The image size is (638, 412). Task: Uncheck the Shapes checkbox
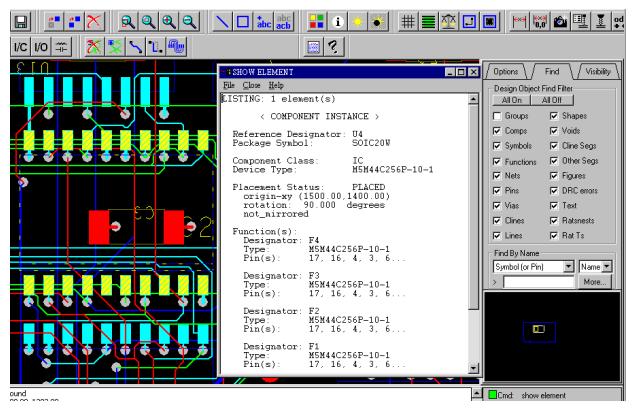[554, 116]
